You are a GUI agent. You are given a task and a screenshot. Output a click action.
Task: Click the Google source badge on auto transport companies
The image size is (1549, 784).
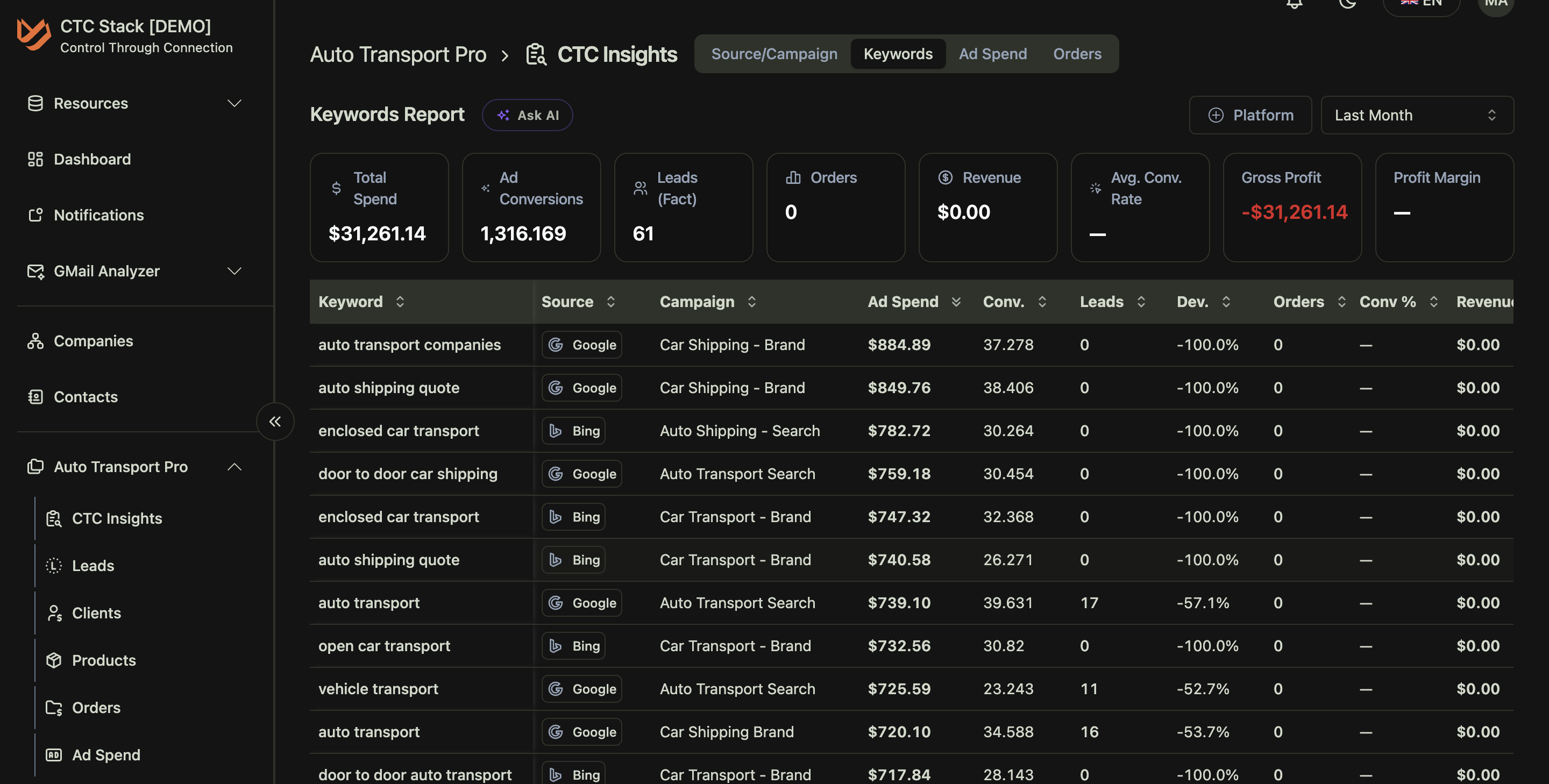click(x=581, y=345)
